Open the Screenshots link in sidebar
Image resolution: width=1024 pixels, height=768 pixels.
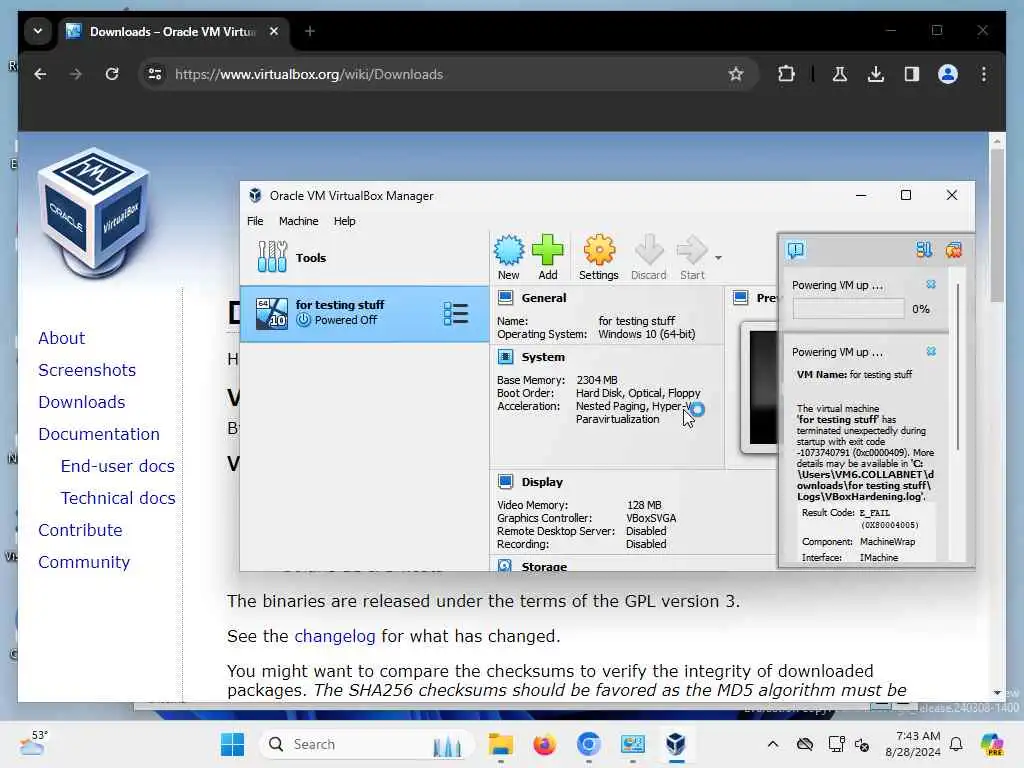coord(87,370)
